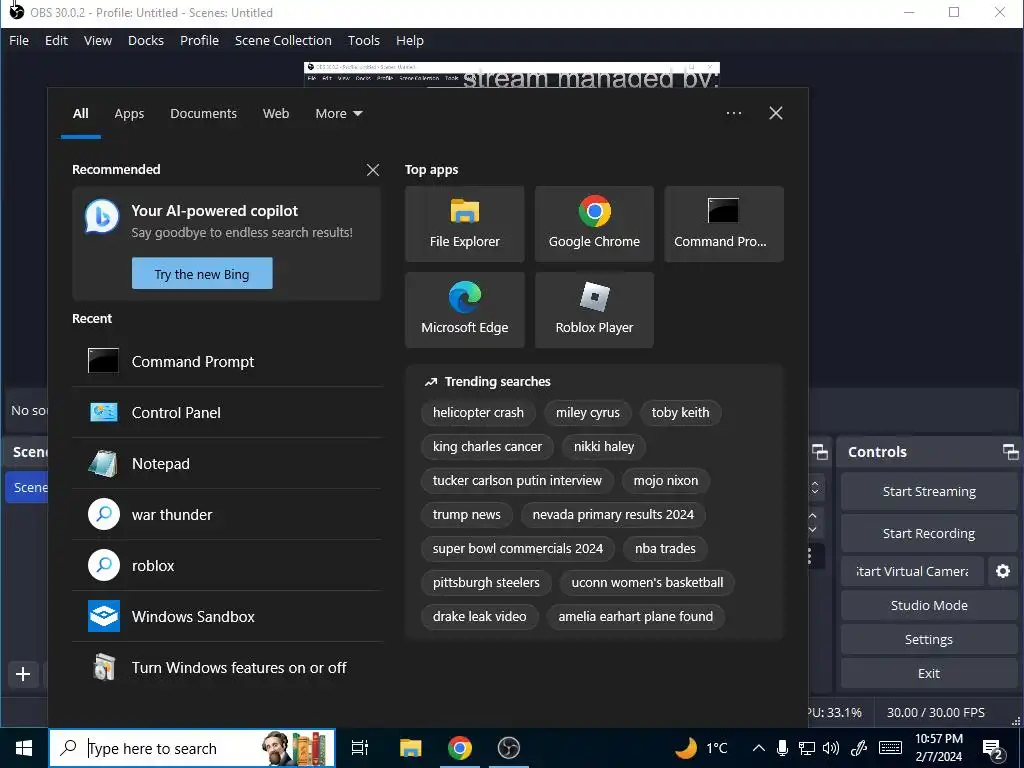
Task: Select recent search 'roblox'
Action: tap(227, 565)
